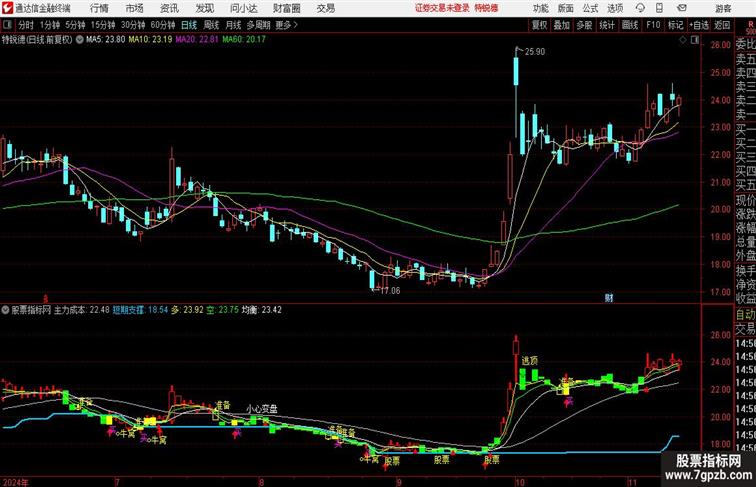Switch to 15分钟 period
Screen dimensions: 756x487
103,25
